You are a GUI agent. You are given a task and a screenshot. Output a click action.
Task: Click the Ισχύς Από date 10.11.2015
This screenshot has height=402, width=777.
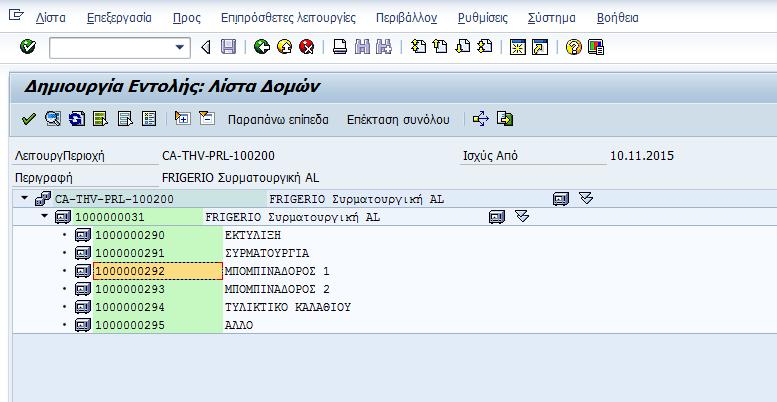click(642, 156)
